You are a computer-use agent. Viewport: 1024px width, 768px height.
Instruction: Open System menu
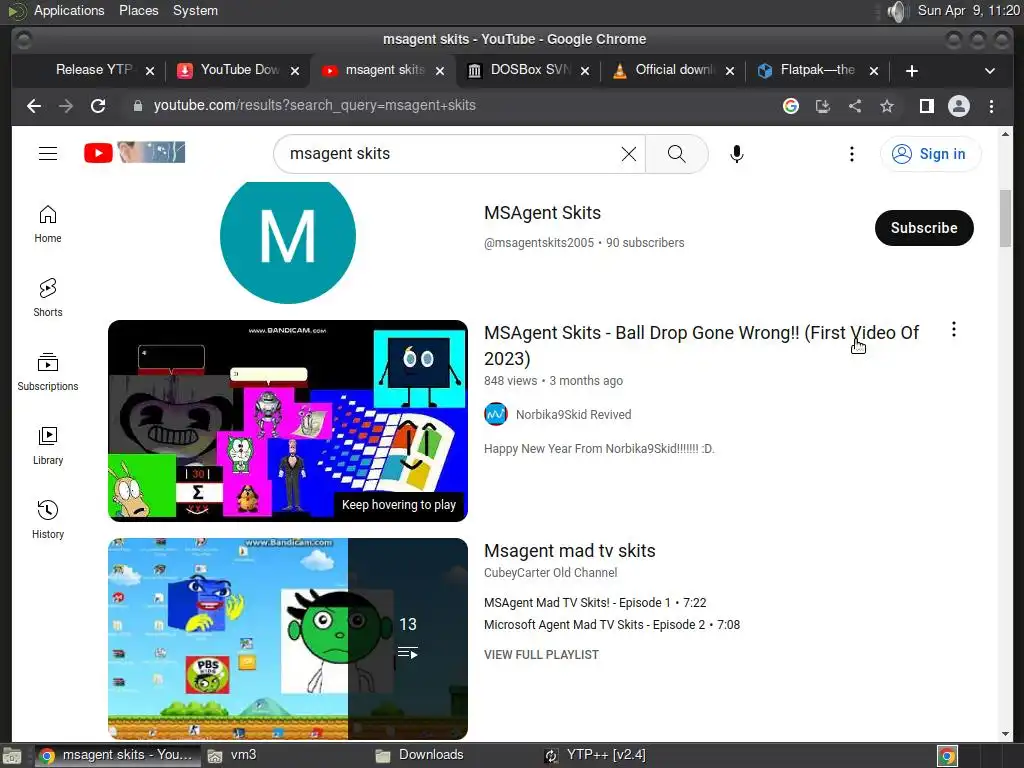click(x=195, y=10)
